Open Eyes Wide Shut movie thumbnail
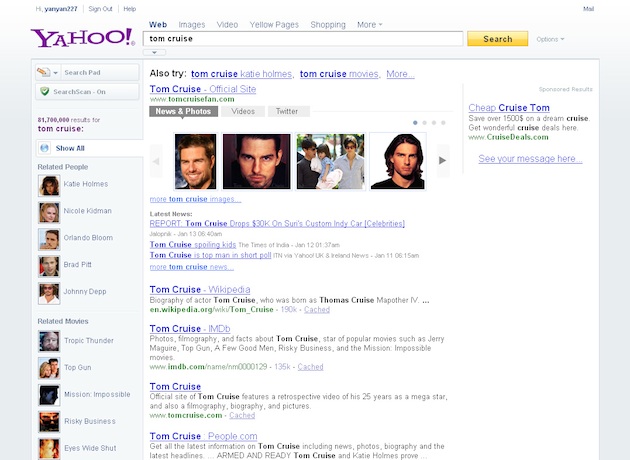Screen dimensions: 630x460 pyautogui.click(x=49, y=449)
